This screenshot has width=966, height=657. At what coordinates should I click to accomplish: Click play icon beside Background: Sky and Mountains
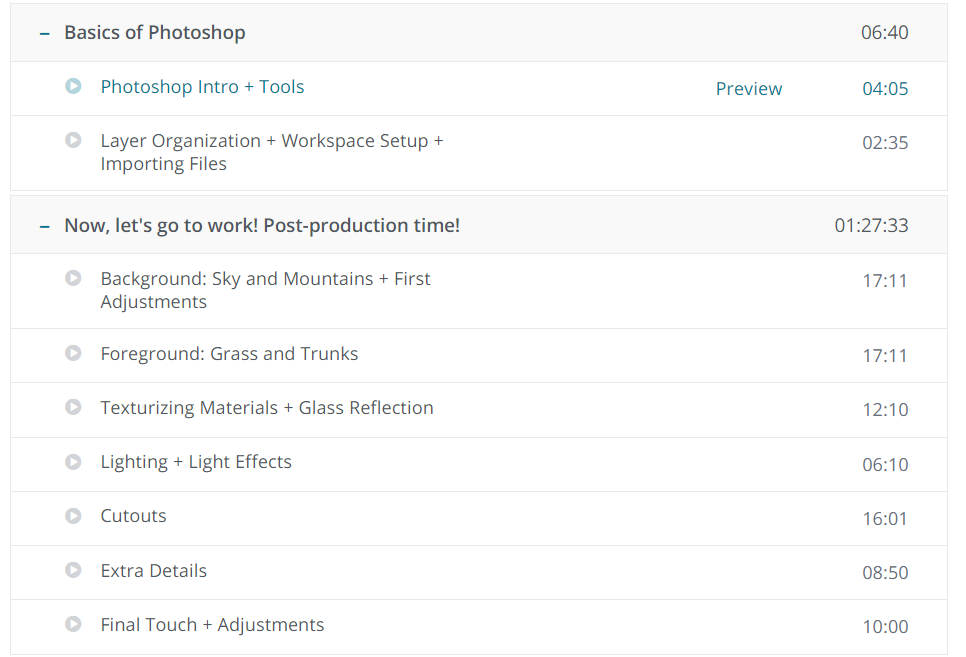73,278
